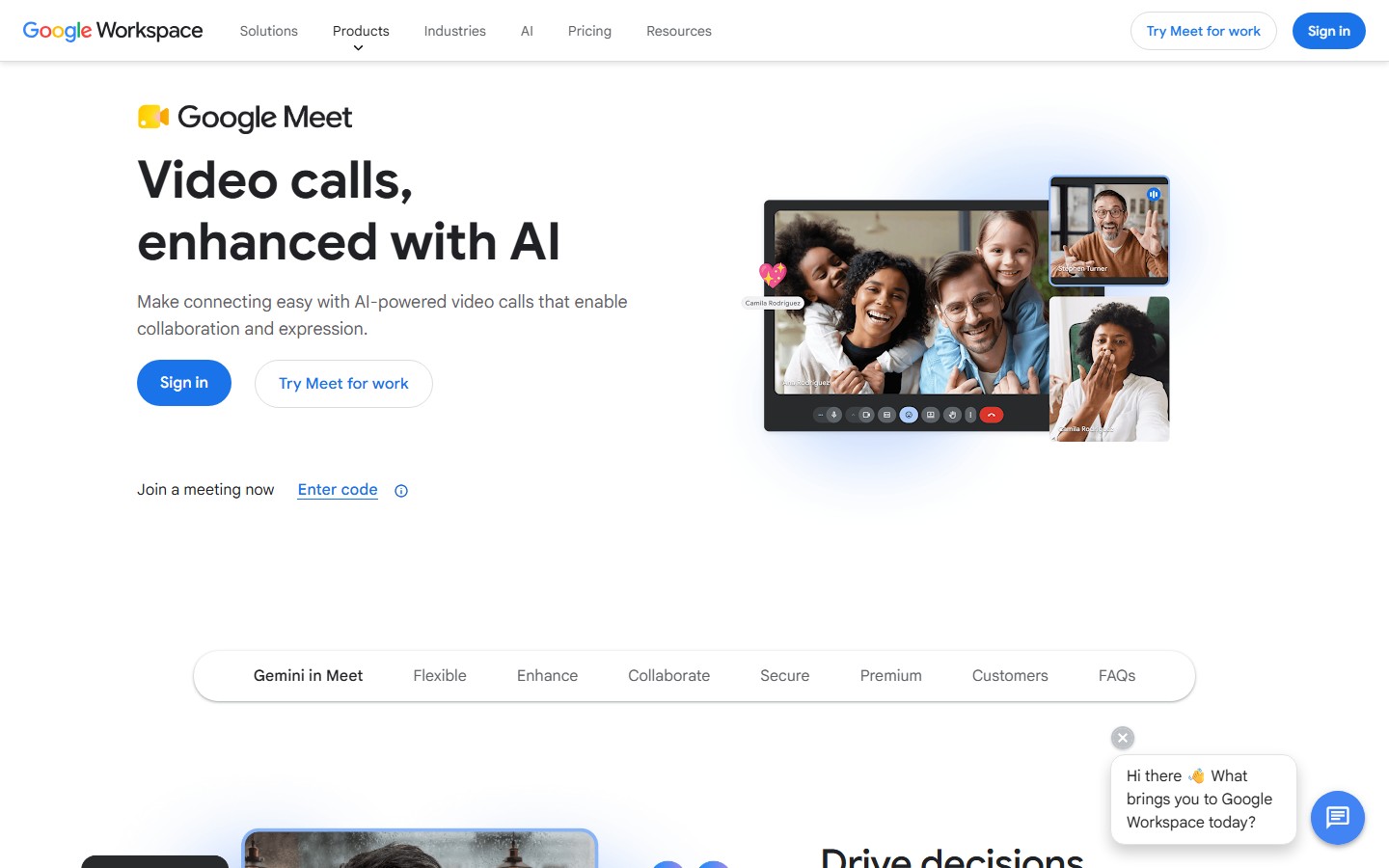Viewport: 1389px width, 868px height.
Task: Click the 'Make connecting easy' description paragraph
Action: (382, 315)
